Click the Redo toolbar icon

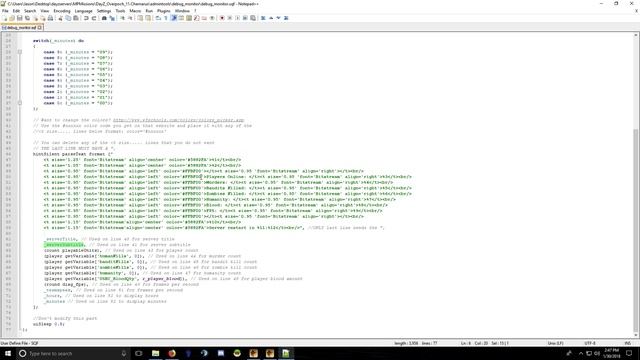[94, 18]
